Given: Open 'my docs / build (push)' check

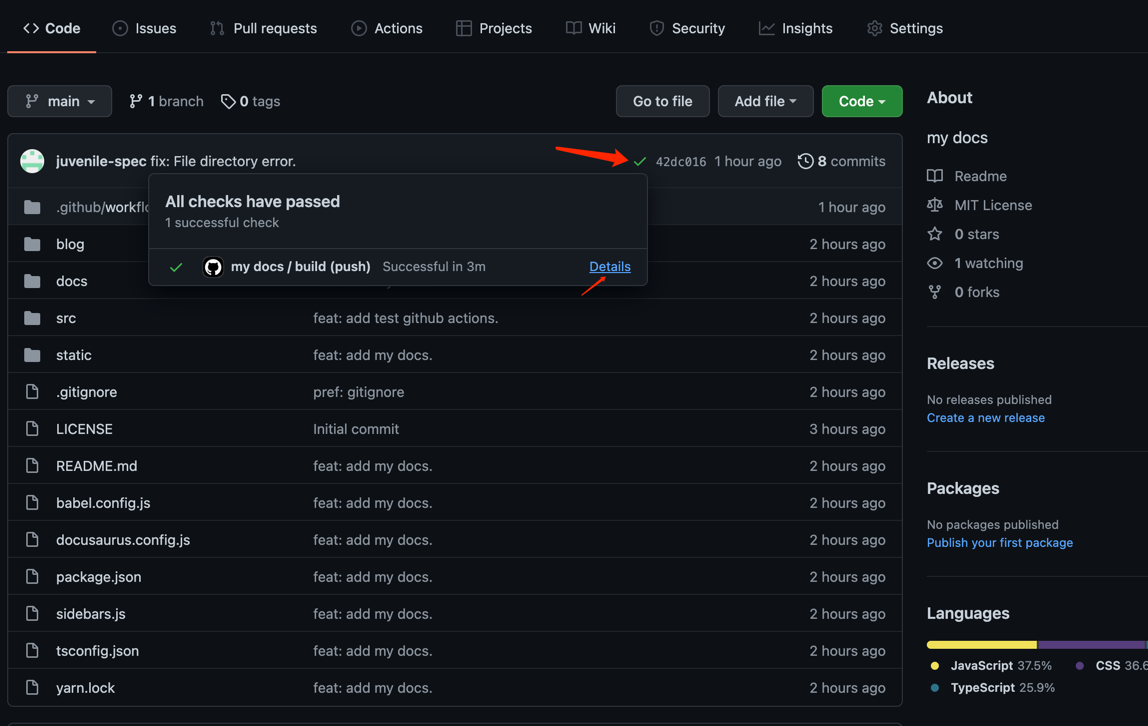Looking at the screenshot, I should tap(301, 266).
